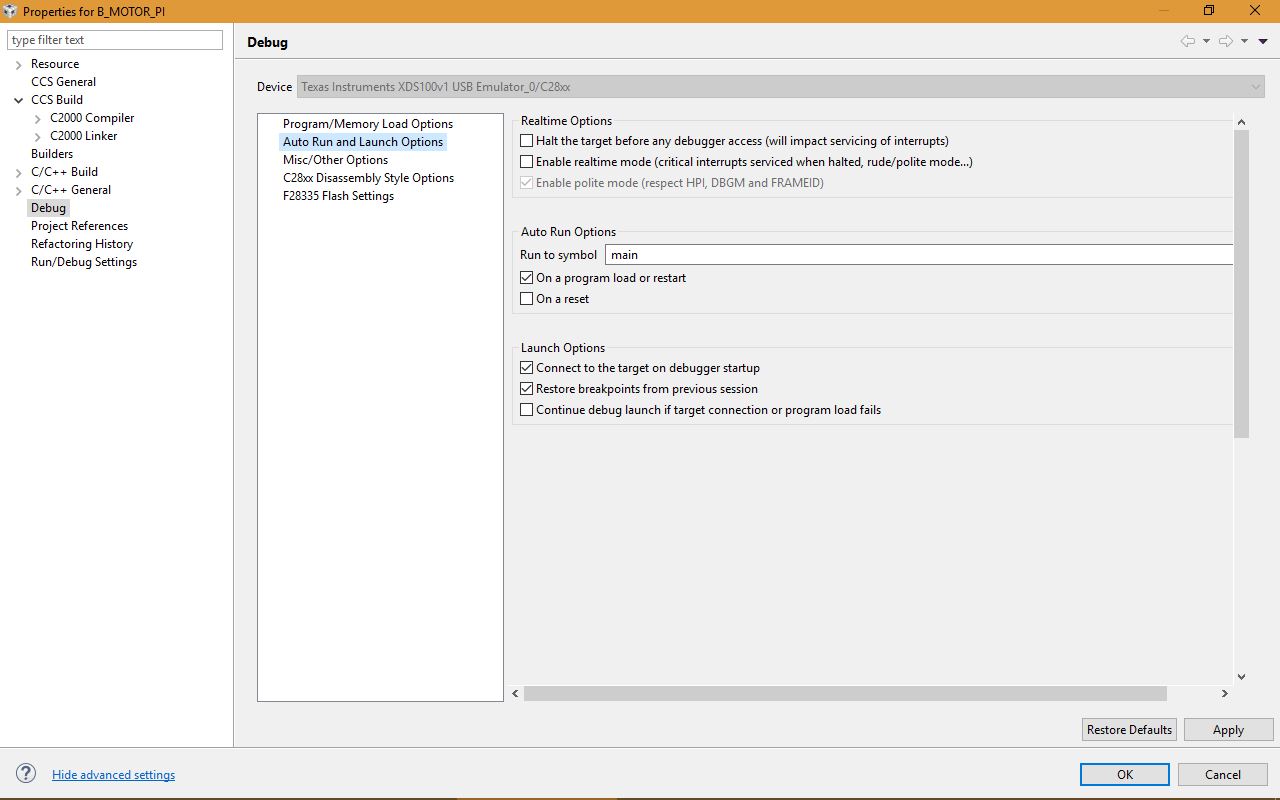Image resolution: width=1280 pixels, height=800 pixels.
Task: Collapse the CCS Build tree node
Action: tap(18, 100)
